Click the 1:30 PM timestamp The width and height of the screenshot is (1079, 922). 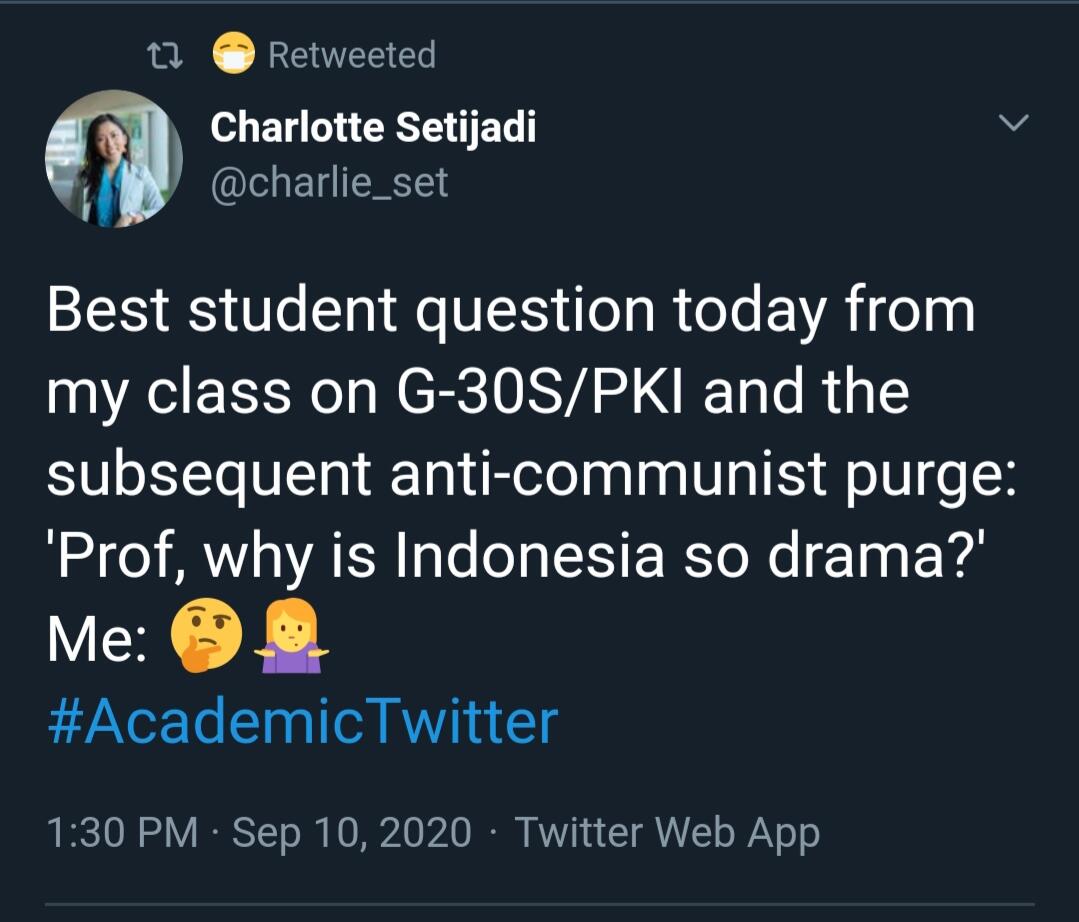click(123, 832)
